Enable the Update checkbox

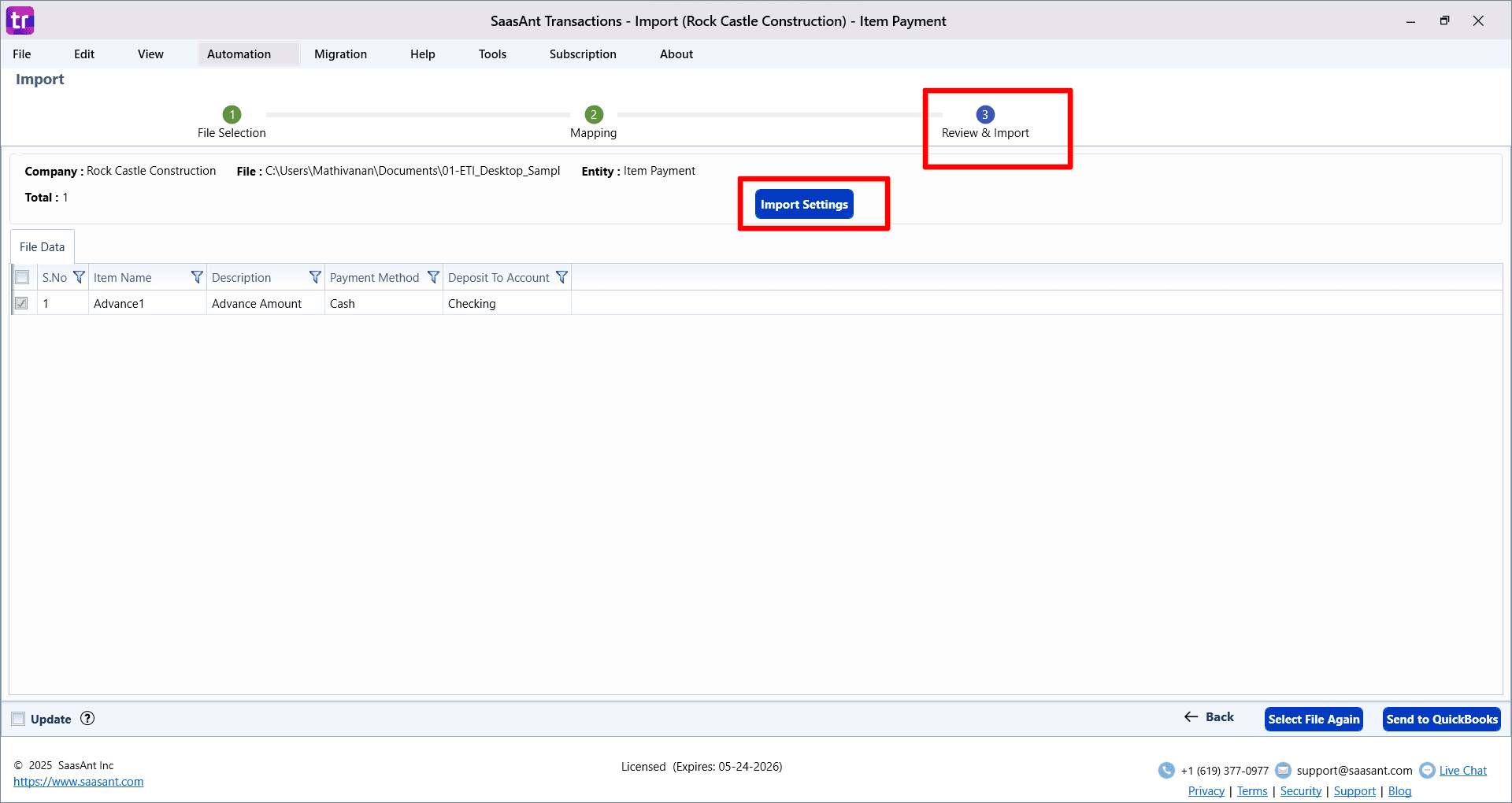[x=17, y=718]
